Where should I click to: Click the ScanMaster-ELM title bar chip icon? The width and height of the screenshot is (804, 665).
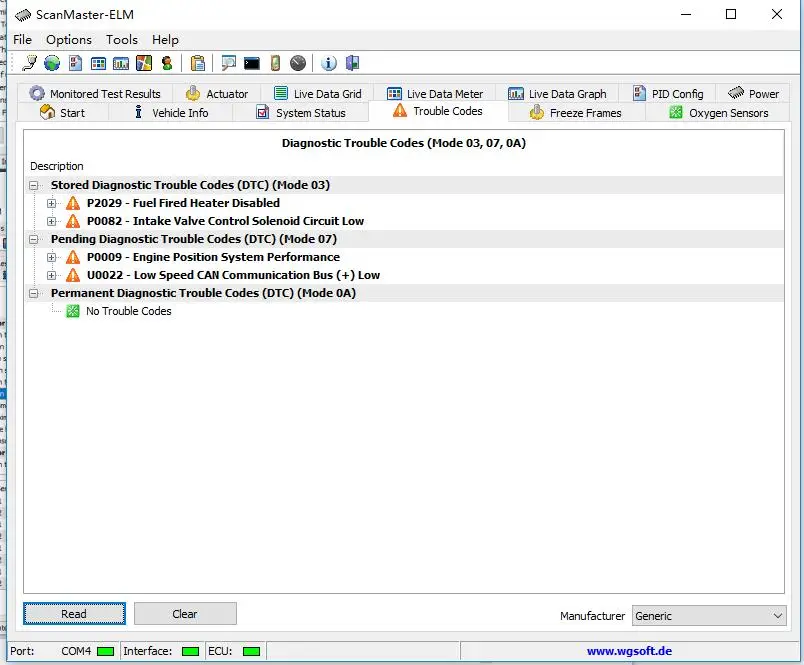tap(23, 15)
